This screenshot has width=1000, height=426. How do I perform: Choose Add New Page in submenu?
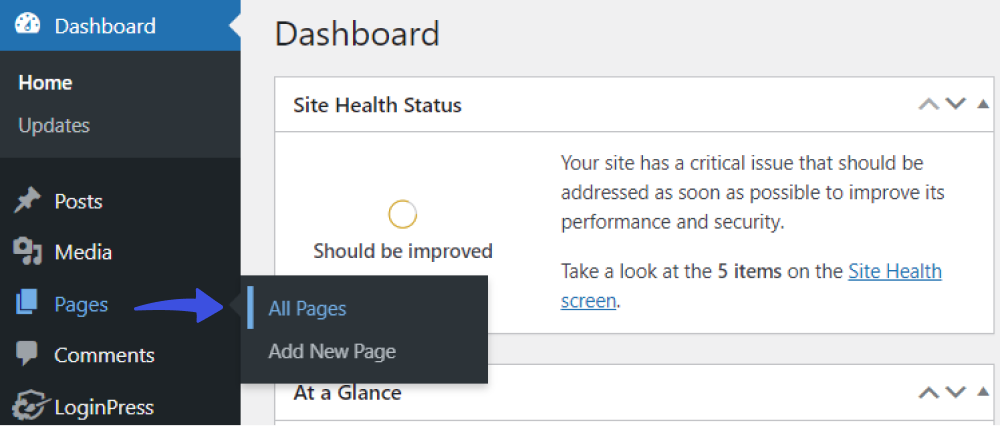(332, 351)
